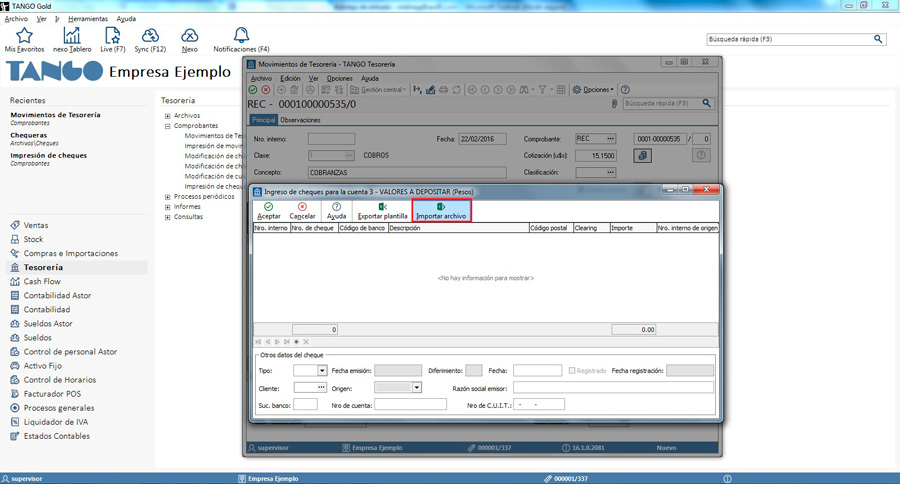Image resolution: width=900 pixels, height=484 pixels.
Task: Click the print icon in Movimientos de Tesorería toolbar
Action: click(444, 90)
